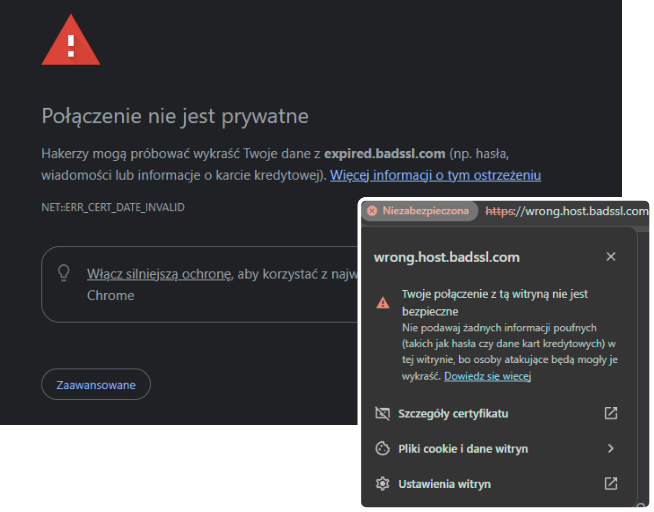This screenshot has width=654, height=512.
Task: Click the NET::ERR_CERT_DATE_INVALID error code
Action: 113,207
